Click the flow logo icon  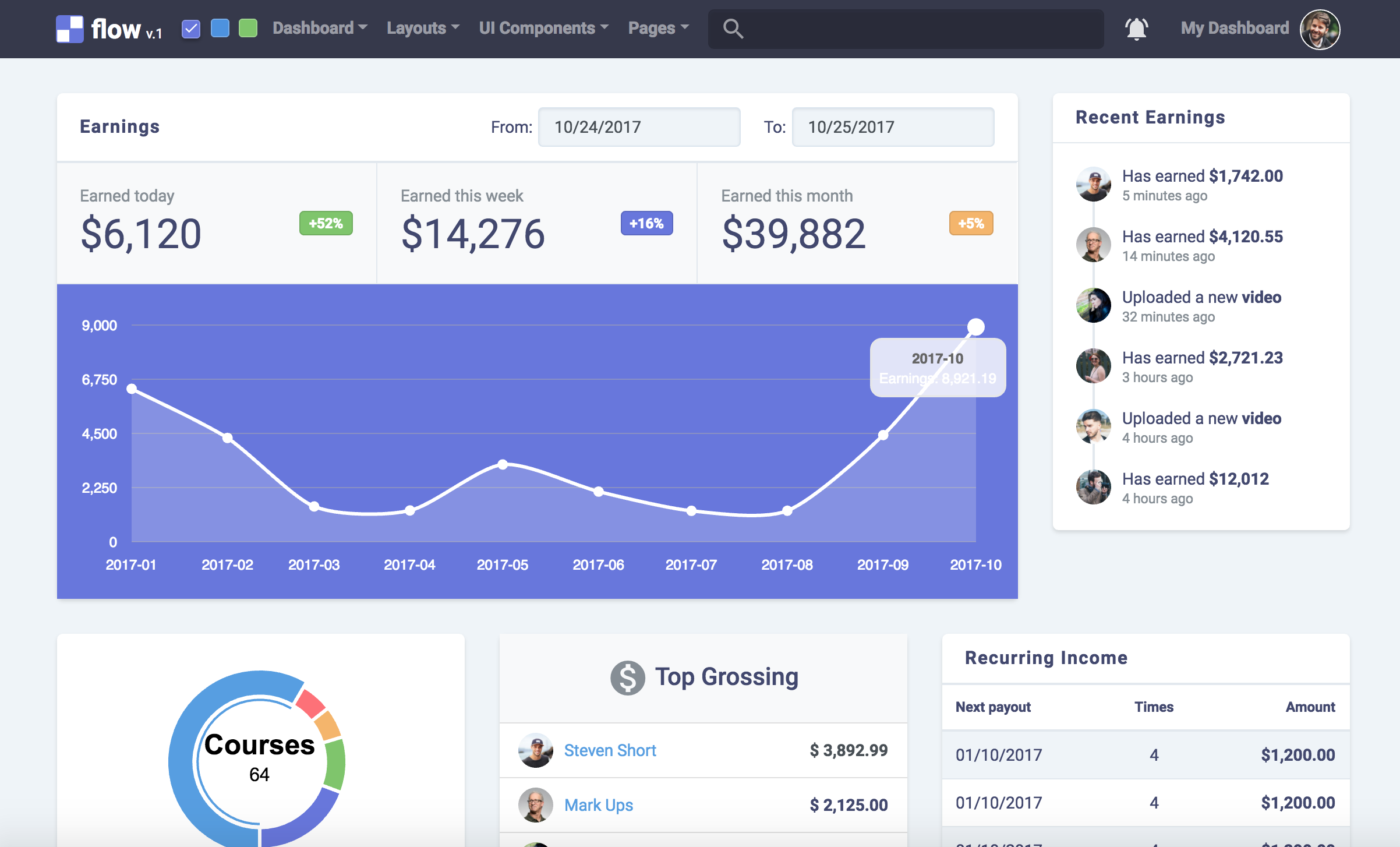click(70, 29)
